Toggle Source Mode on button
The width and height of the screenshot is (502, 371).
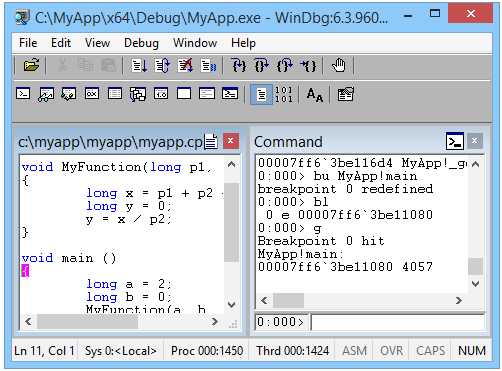[261, 95]
